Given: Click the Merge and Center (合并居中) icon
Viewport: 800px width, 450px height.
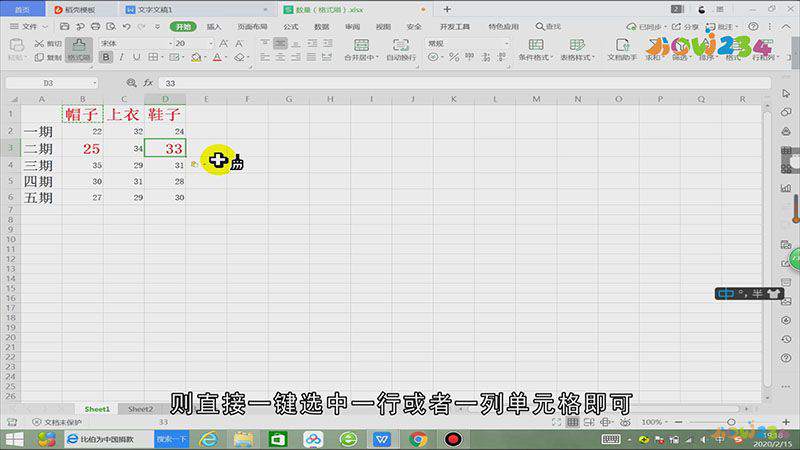Looking at the screenshot, I should [361, 45].
